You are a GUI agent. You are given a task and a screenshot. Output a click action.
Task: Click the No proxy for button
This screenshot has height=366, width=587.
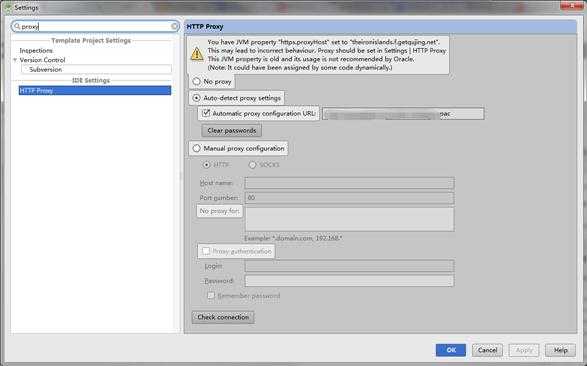pyautogui.click(x=219, y=211)
